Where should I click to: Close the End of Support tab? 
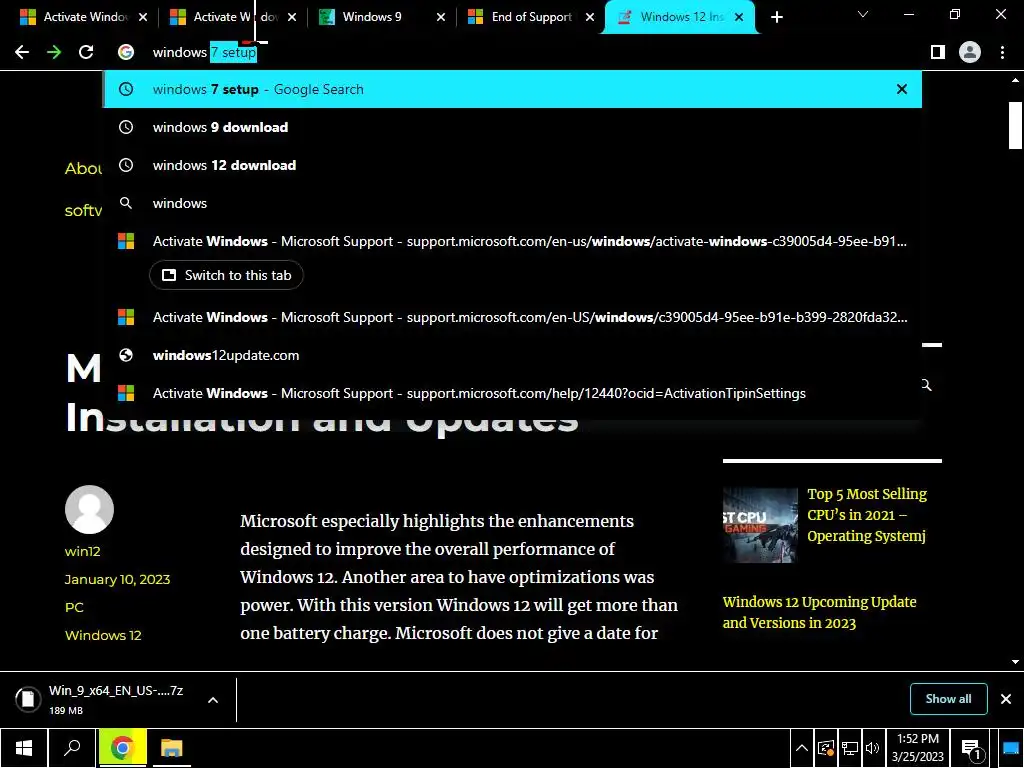coord(590,18)
